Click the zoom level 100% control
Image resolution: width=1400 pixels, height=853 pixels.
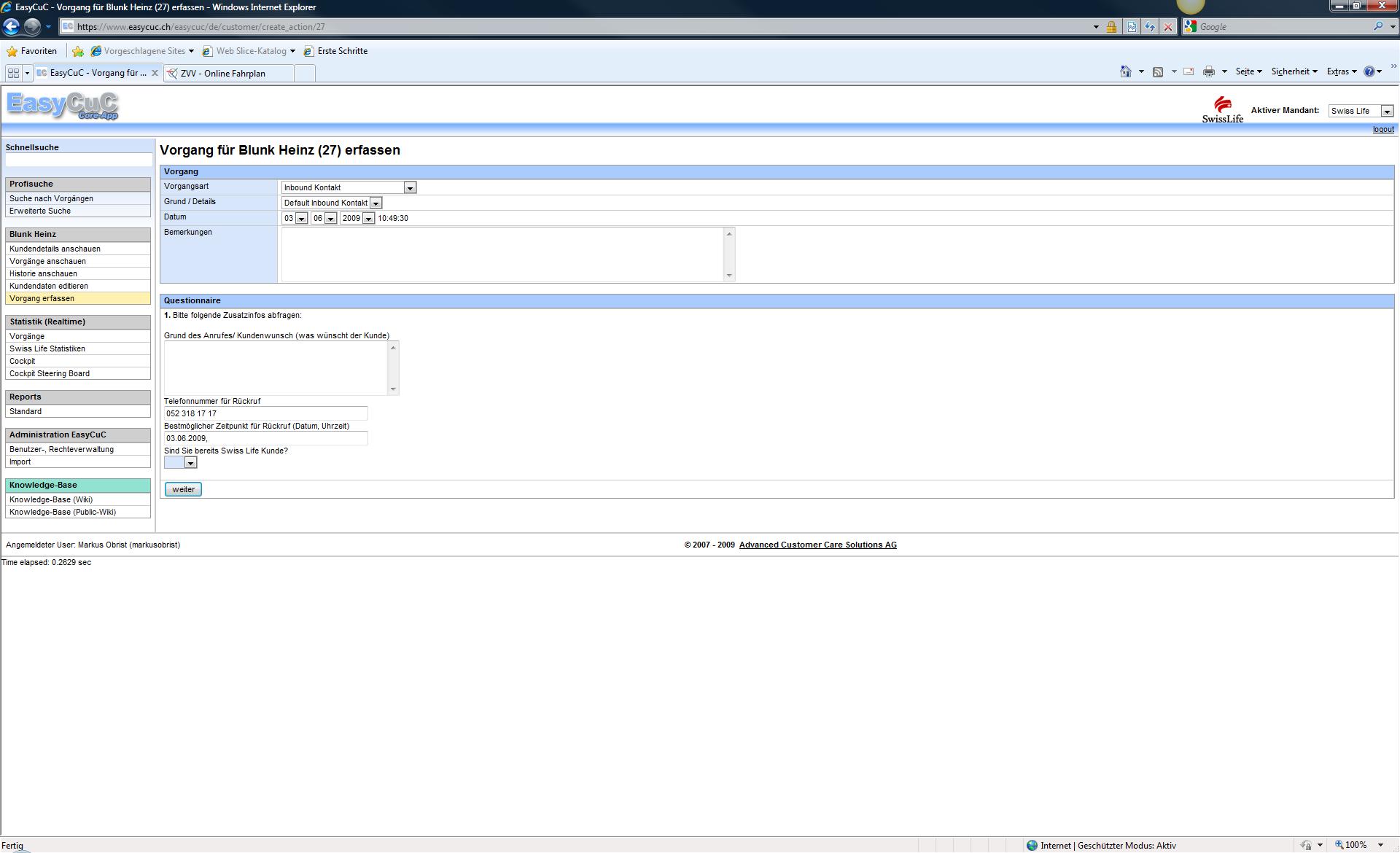pos(1358,845)
